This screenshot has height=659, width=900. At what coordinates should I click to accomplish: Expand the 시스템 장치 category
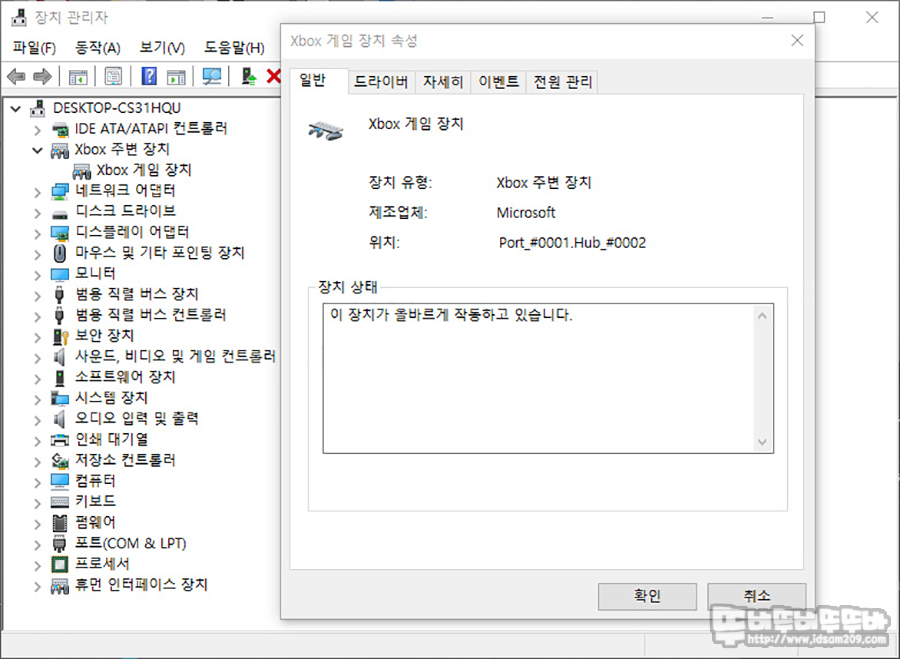tap(38, 399)
